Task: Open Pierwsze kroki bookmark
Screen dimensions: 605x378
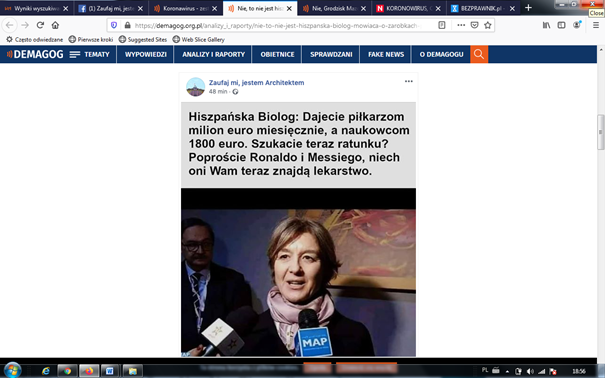Action: [x=91, y=39]
